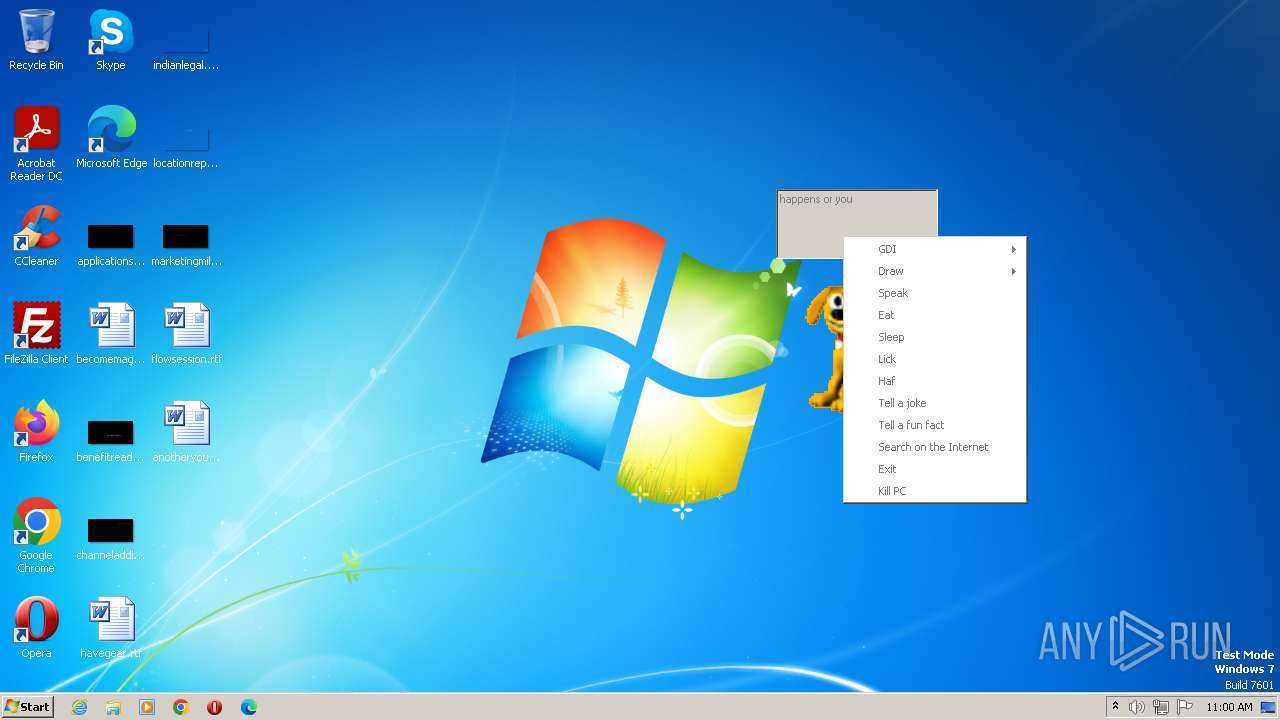Select Search on the Internet entry
The image size is (1280, 720).
click(935, 447)
